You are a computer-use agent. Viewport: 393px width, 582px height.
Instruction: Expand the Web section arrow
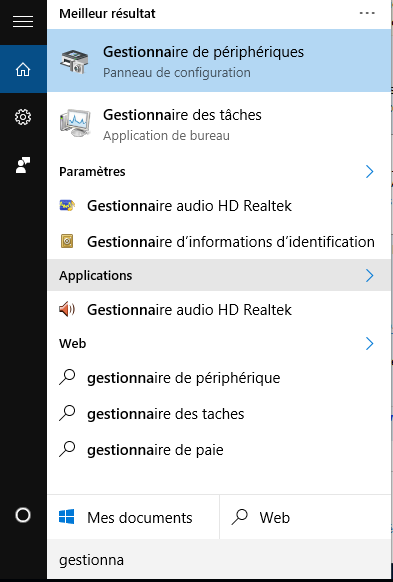(x=369, y=344)
